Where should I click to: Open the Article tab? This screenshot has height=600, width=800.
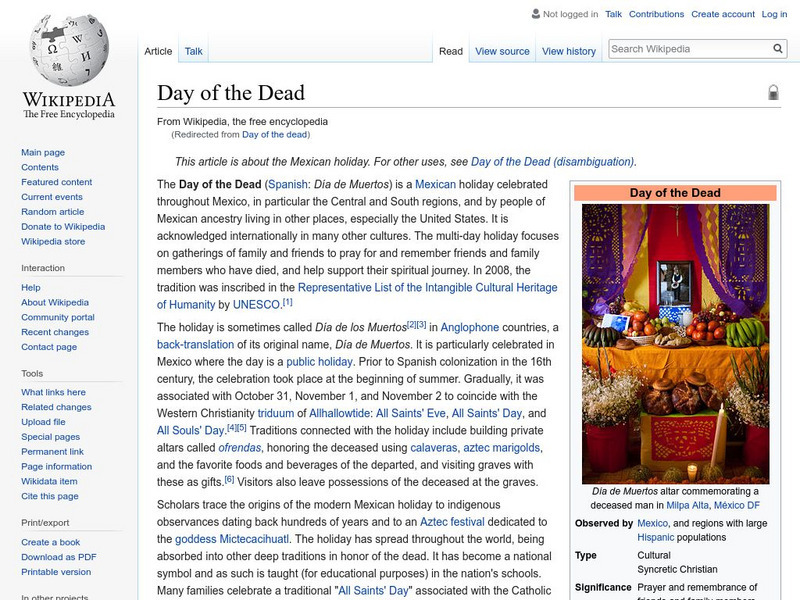point(158,51)
